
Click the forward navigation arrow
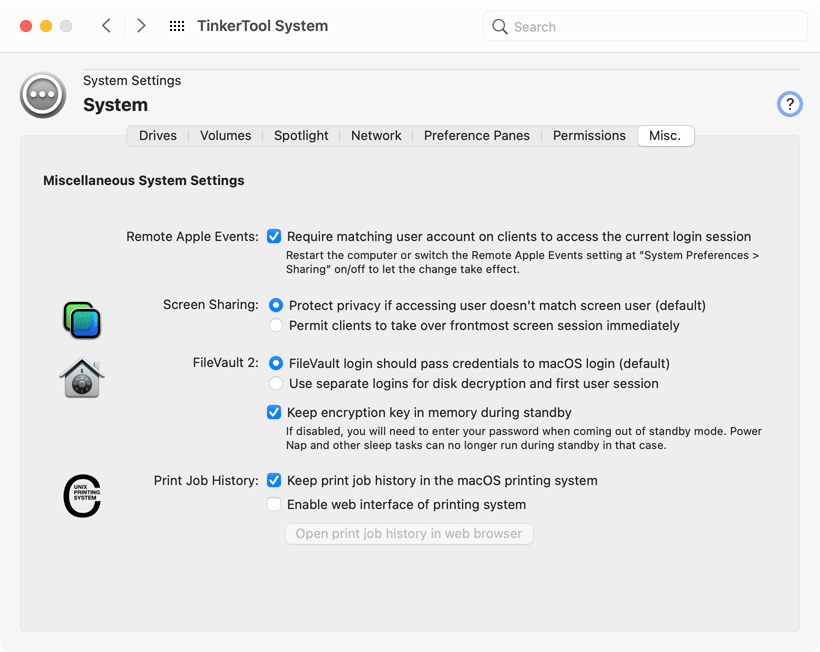pyautogui.click(x=141, y=26)
